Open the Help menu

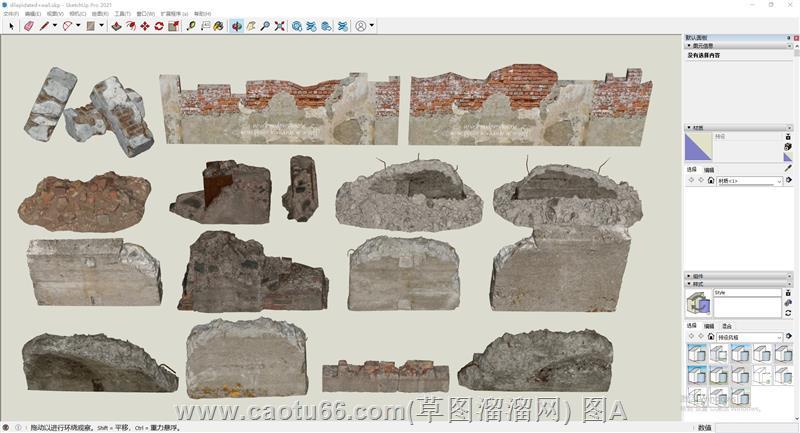(x=203, y=14)
